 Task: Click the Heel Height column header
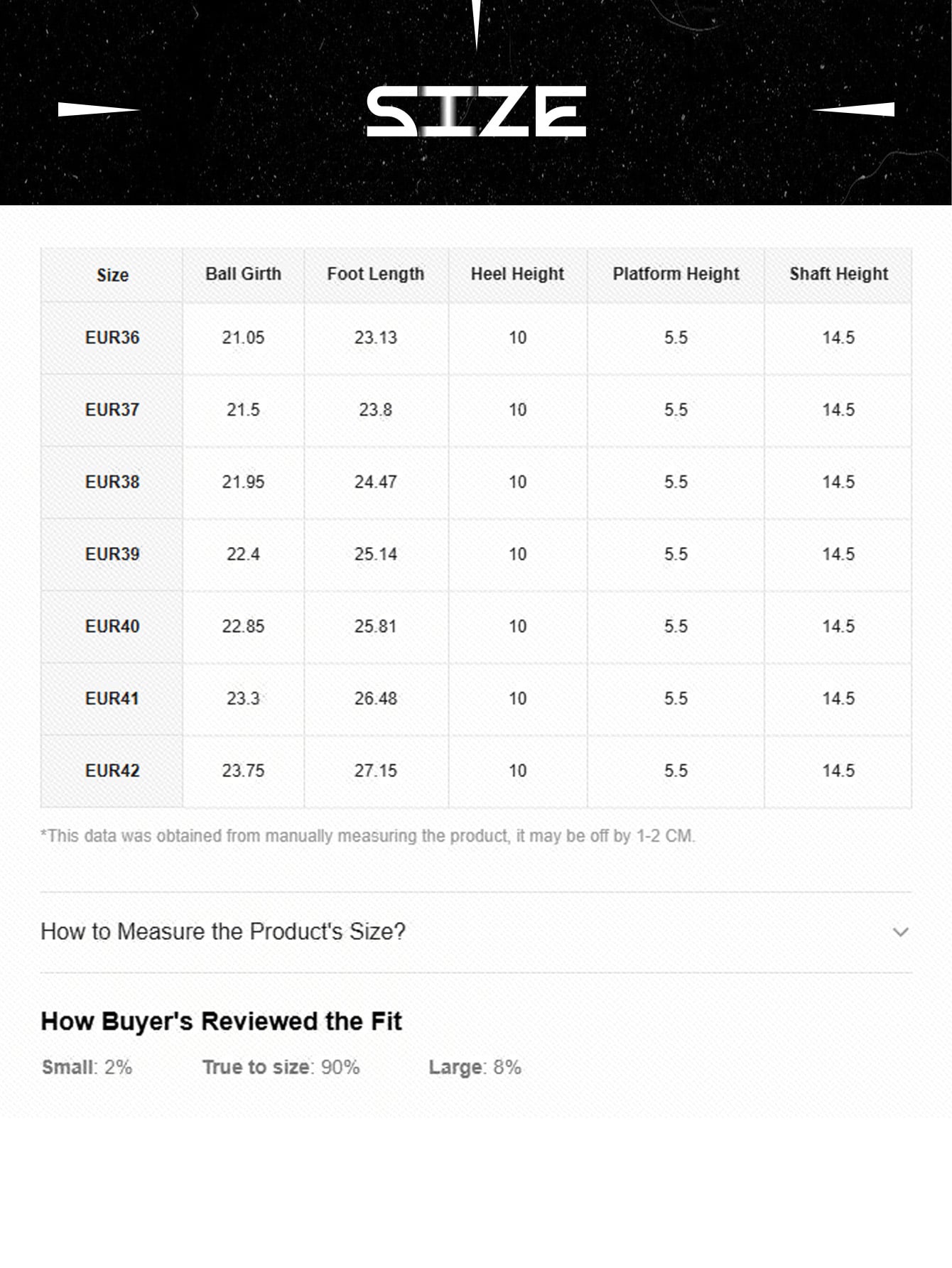coord(517,274)
